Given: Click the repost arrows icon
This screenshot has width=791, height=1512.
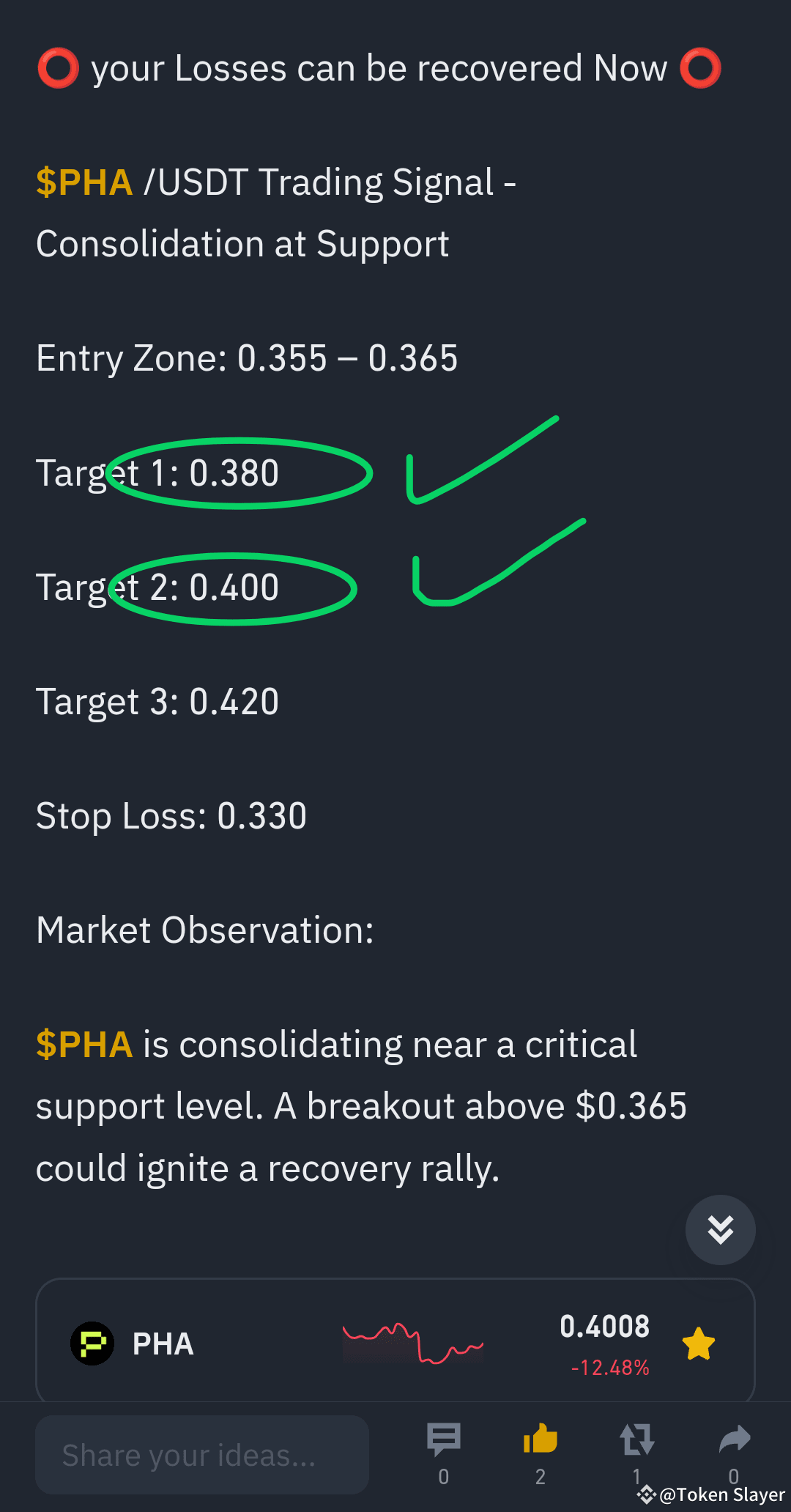Looking at the screenshot, I should (x=636, y=1439).
